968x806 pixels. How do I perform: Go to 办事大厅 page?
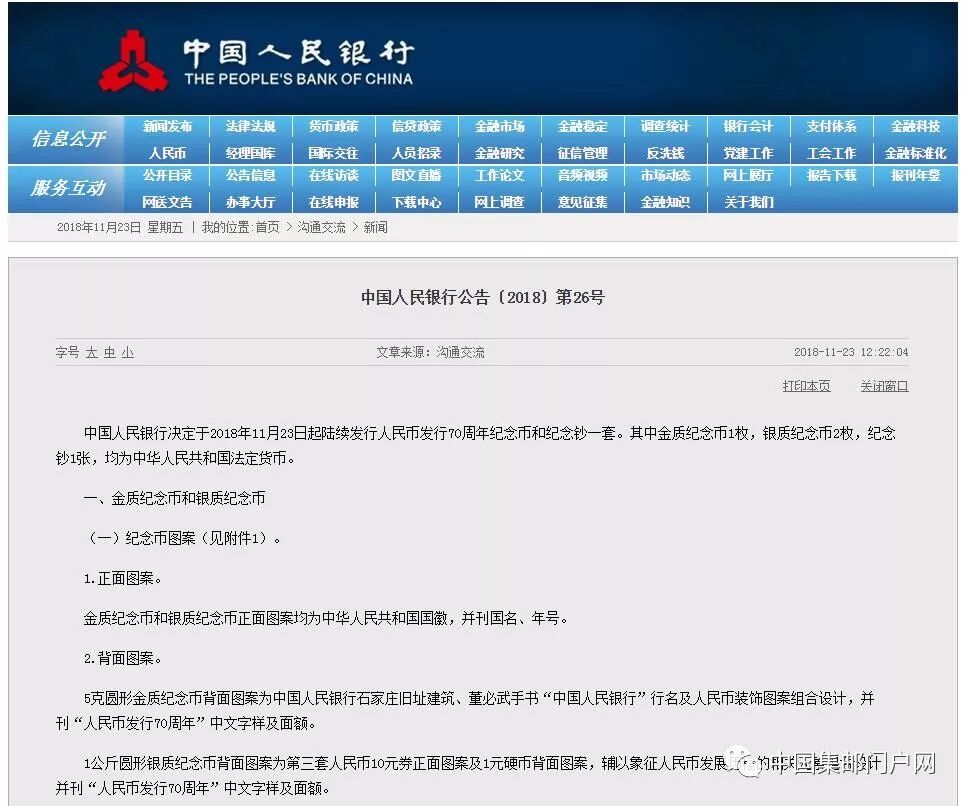tap(250, 202)
